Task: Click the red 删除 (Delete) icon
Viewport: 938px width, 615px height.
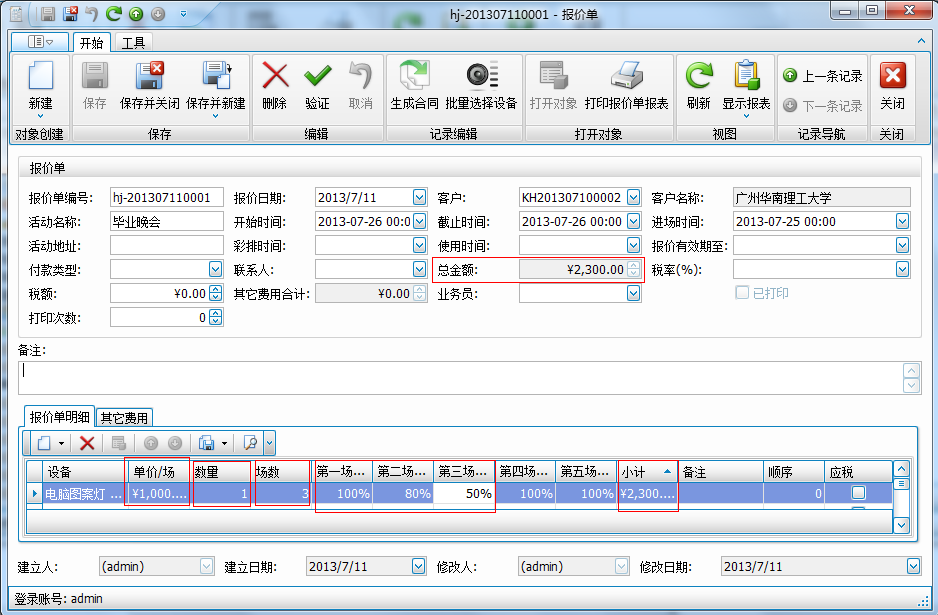Action: pyautogui.click(x=274, y=77)
